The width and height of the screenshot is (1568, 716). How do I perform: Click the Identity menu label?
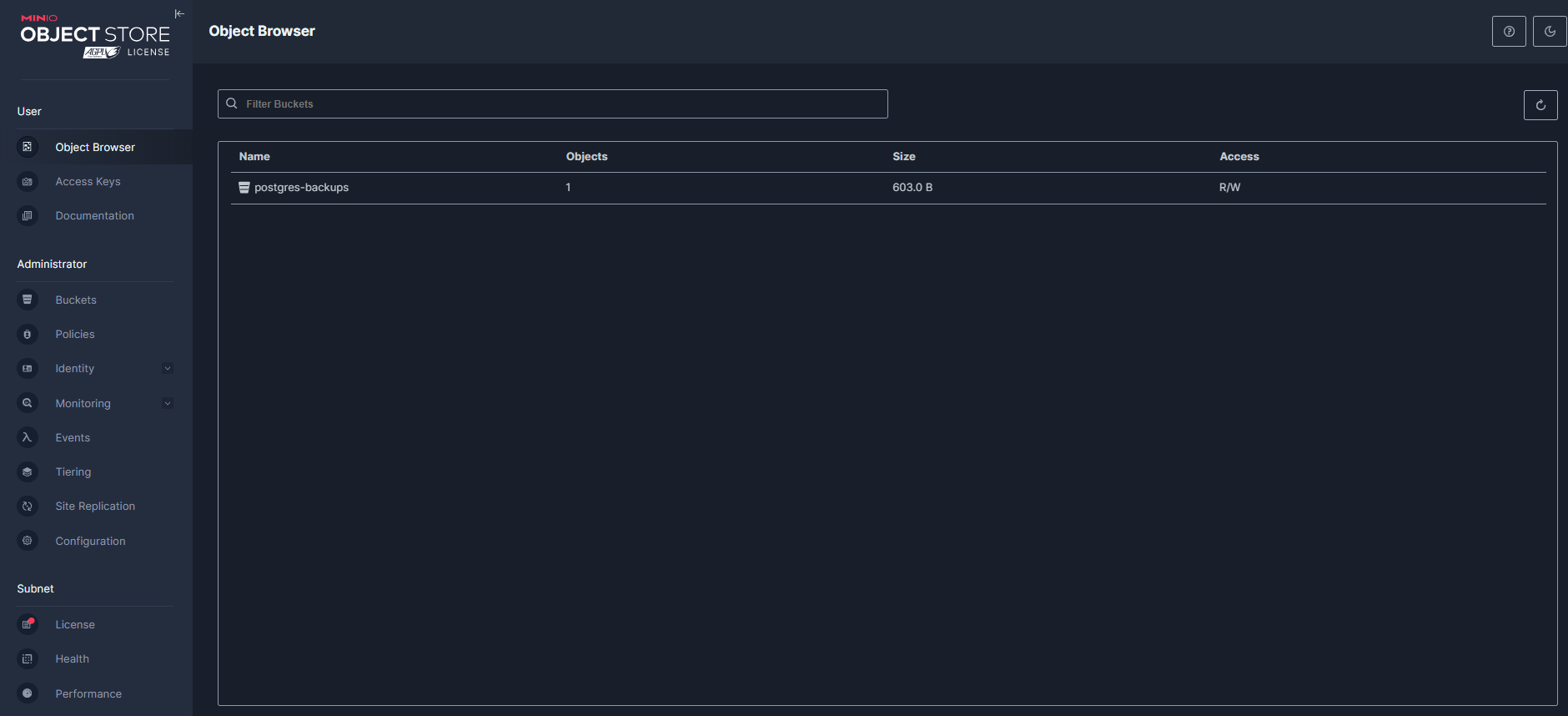click(75, 368)
